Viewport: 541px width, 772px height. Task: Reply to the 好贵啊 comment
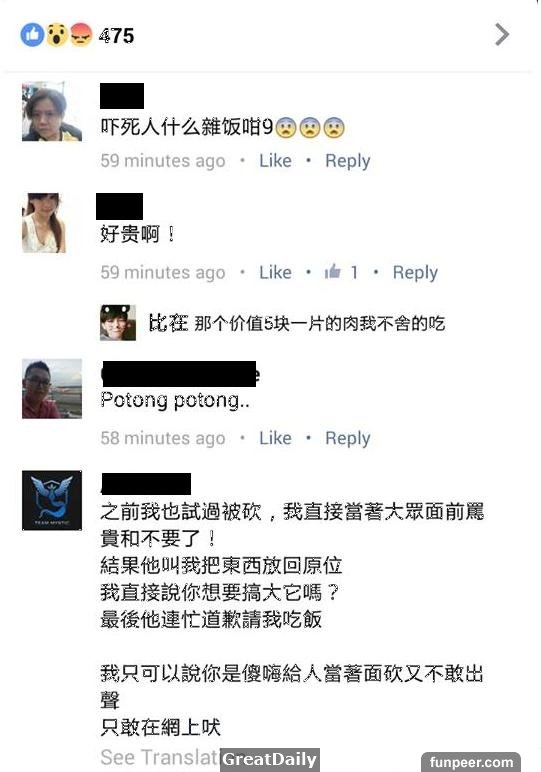pos(415,273)
